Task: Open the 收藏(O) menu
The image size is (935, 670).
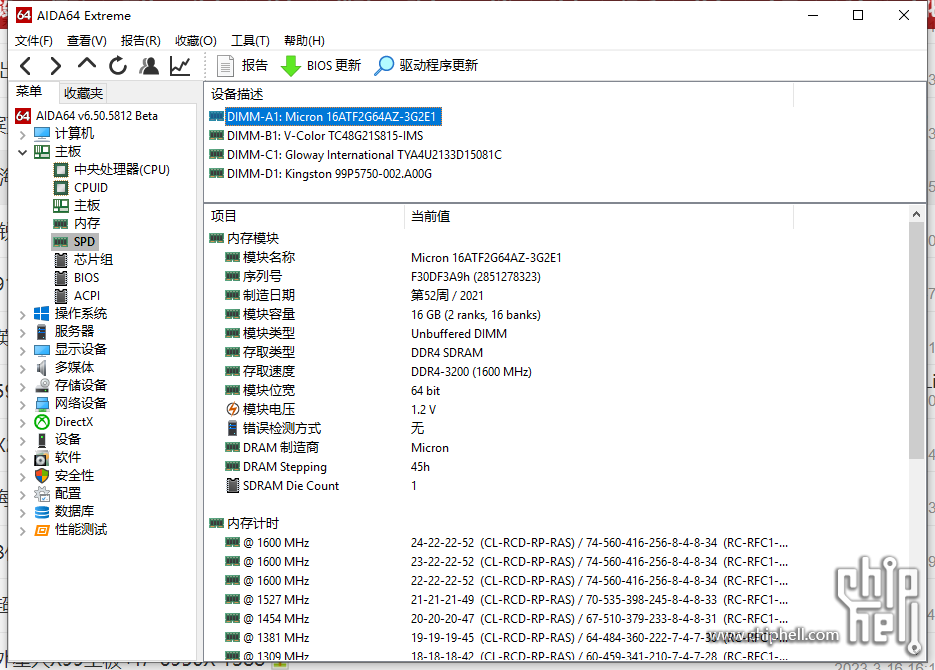Action: coord(196,41)
